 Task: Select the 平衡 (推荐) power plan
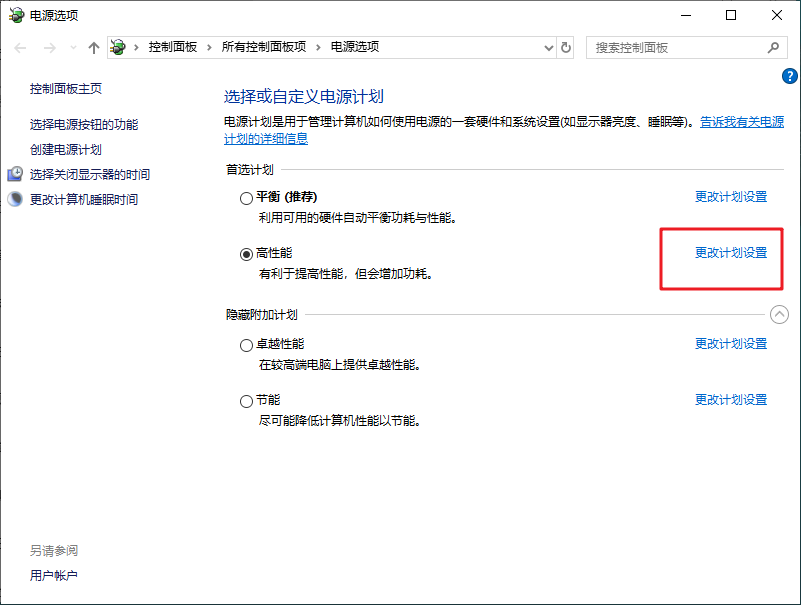246,198
